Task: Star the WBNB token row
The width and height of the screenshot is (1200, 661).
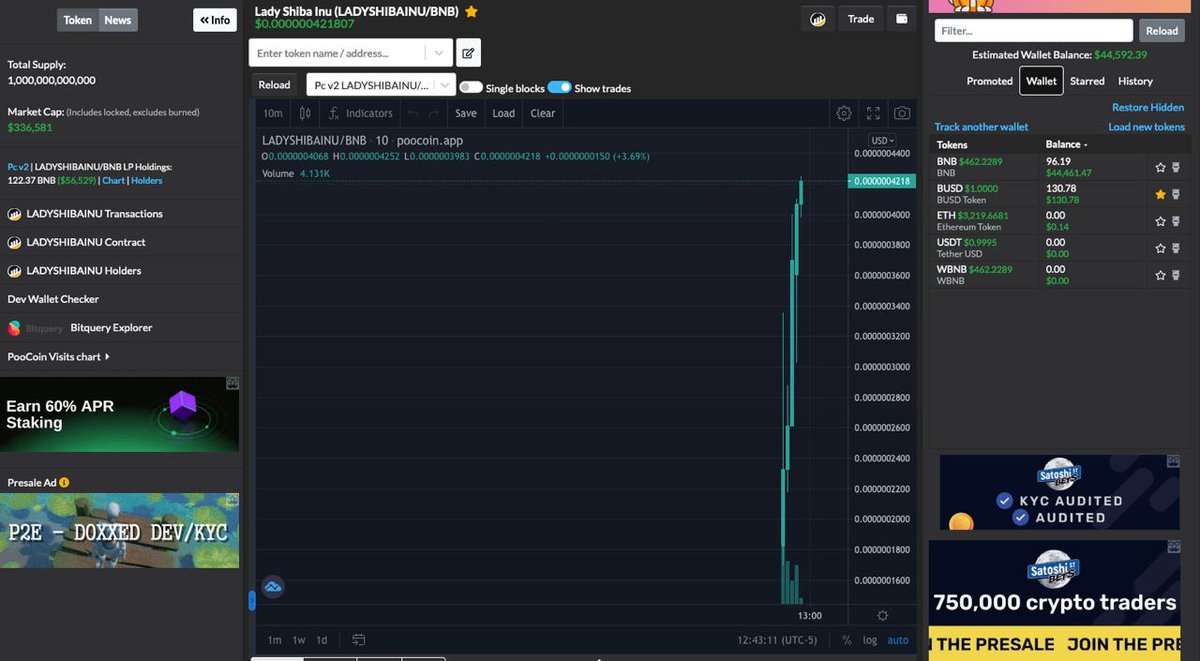Action: click(1161, 275)
